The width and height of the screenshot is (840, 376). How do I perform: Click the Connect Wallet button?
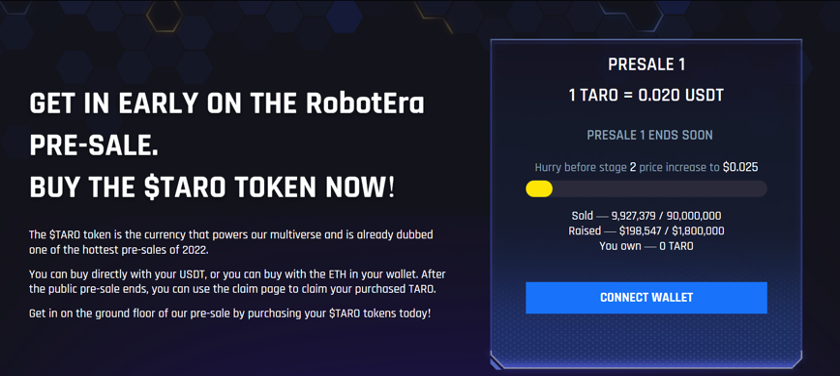click(x=646, y=298)
